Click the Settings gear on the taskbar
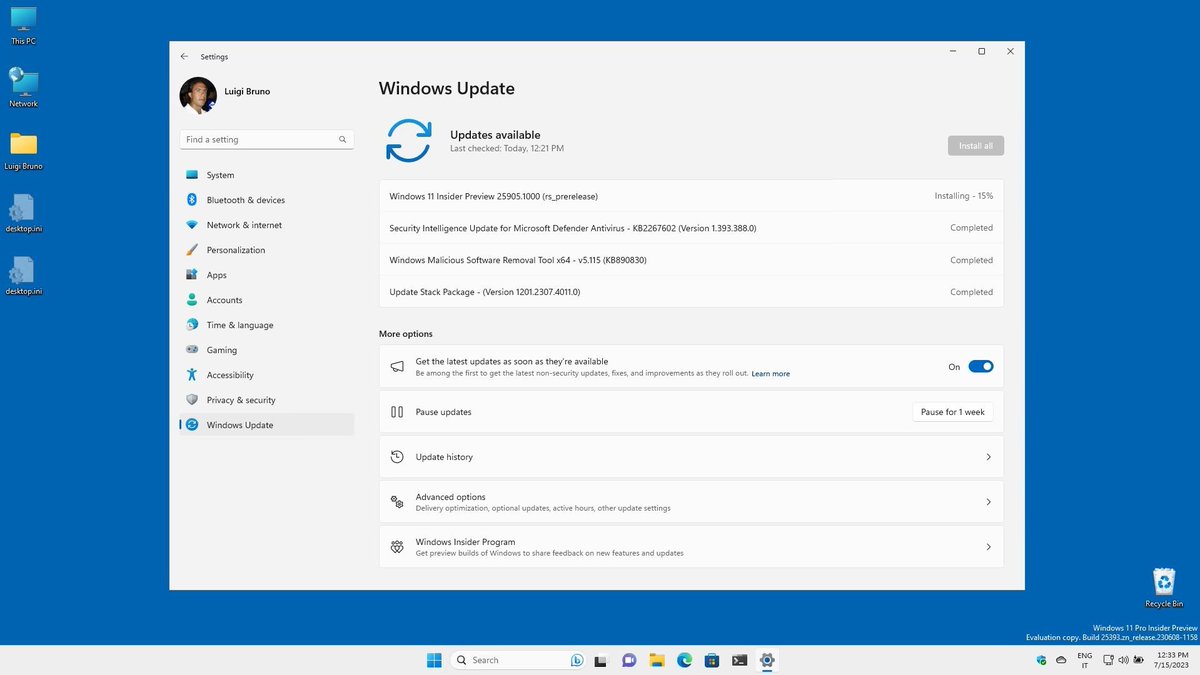Image resolution: width=1200 pixels, height=675 pixels. 767,660
